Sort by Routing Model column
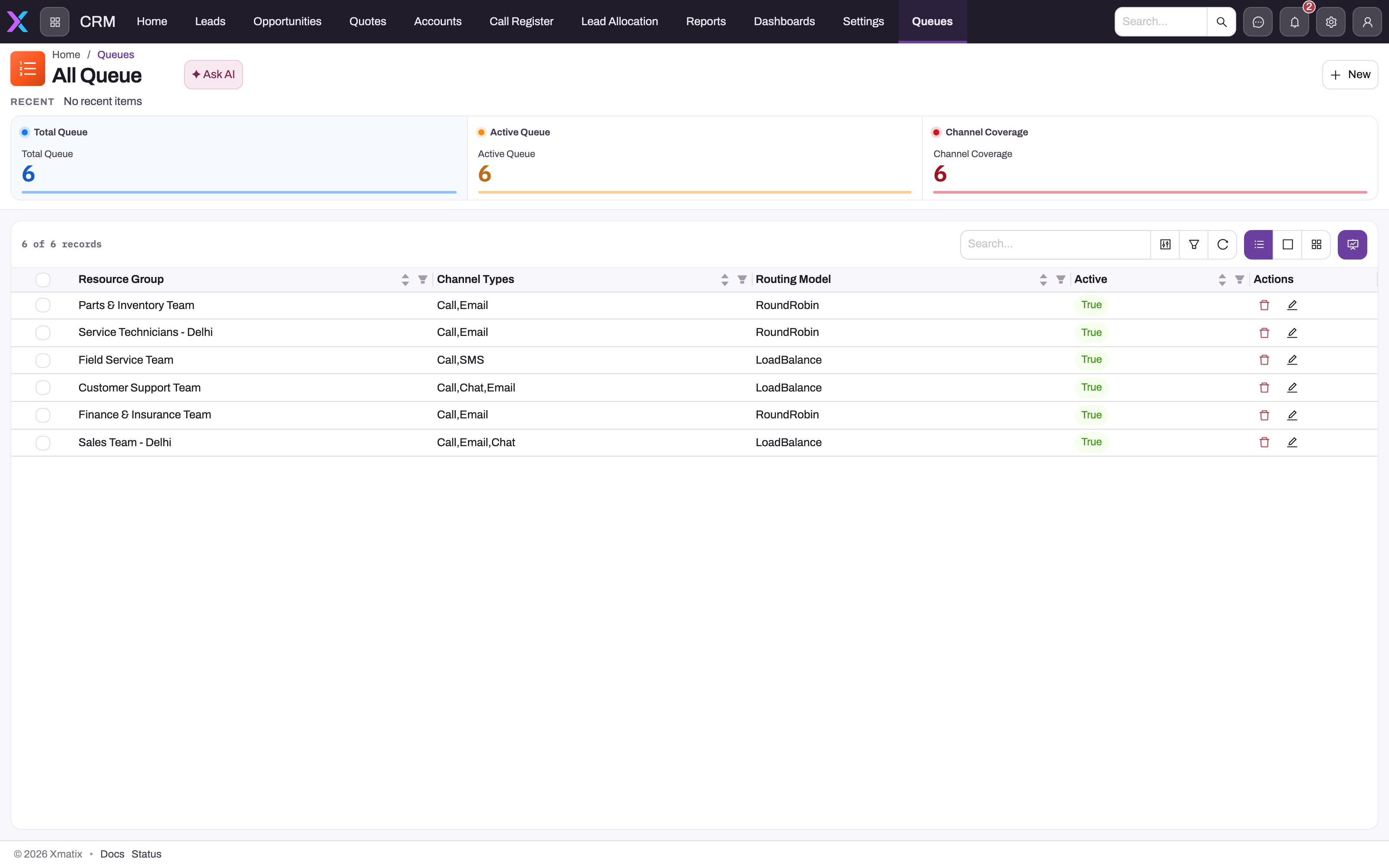The image size is (1389, 868). click(1043, 279)
